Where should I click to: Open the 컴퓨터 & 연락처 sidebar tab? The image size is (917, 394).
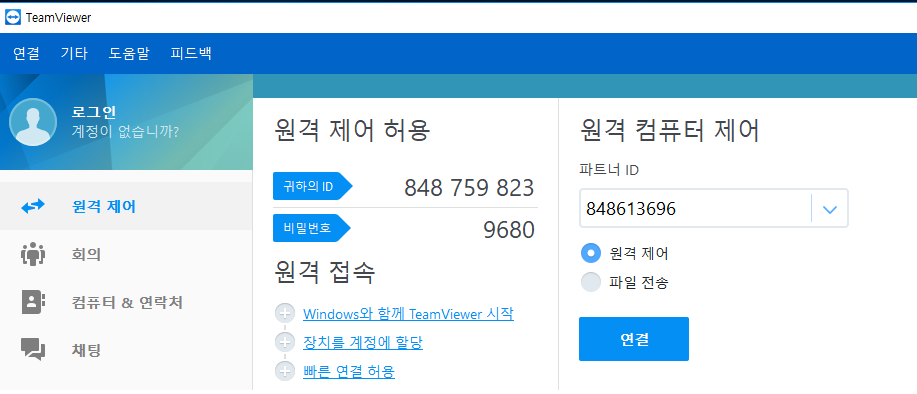click(x=126, y=302)
